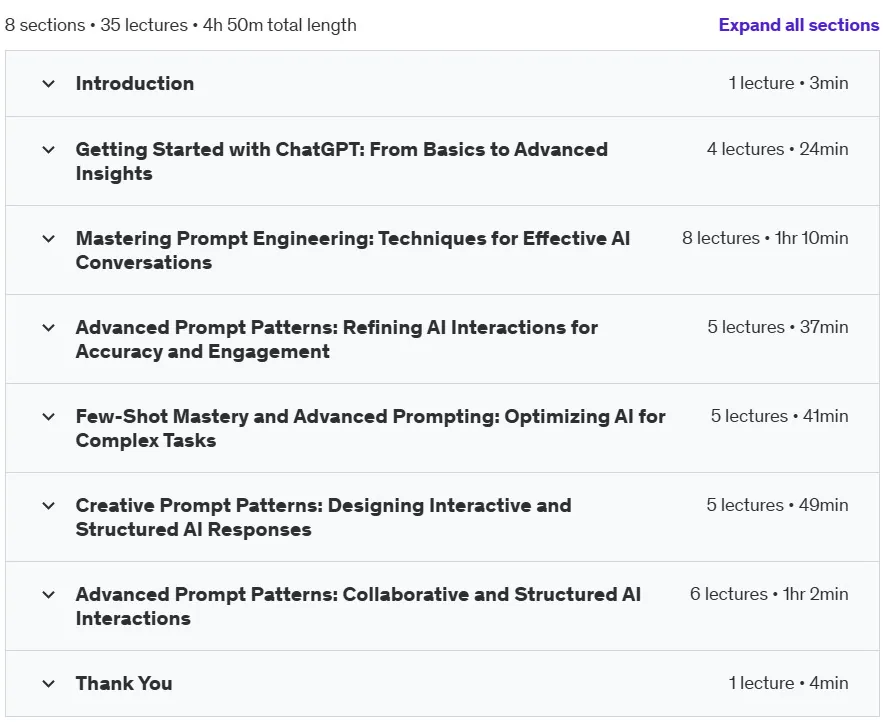Click chevron beside Refining AI Interactions section
The height and width of the screenshot is (722, 883).
[49, 328]
